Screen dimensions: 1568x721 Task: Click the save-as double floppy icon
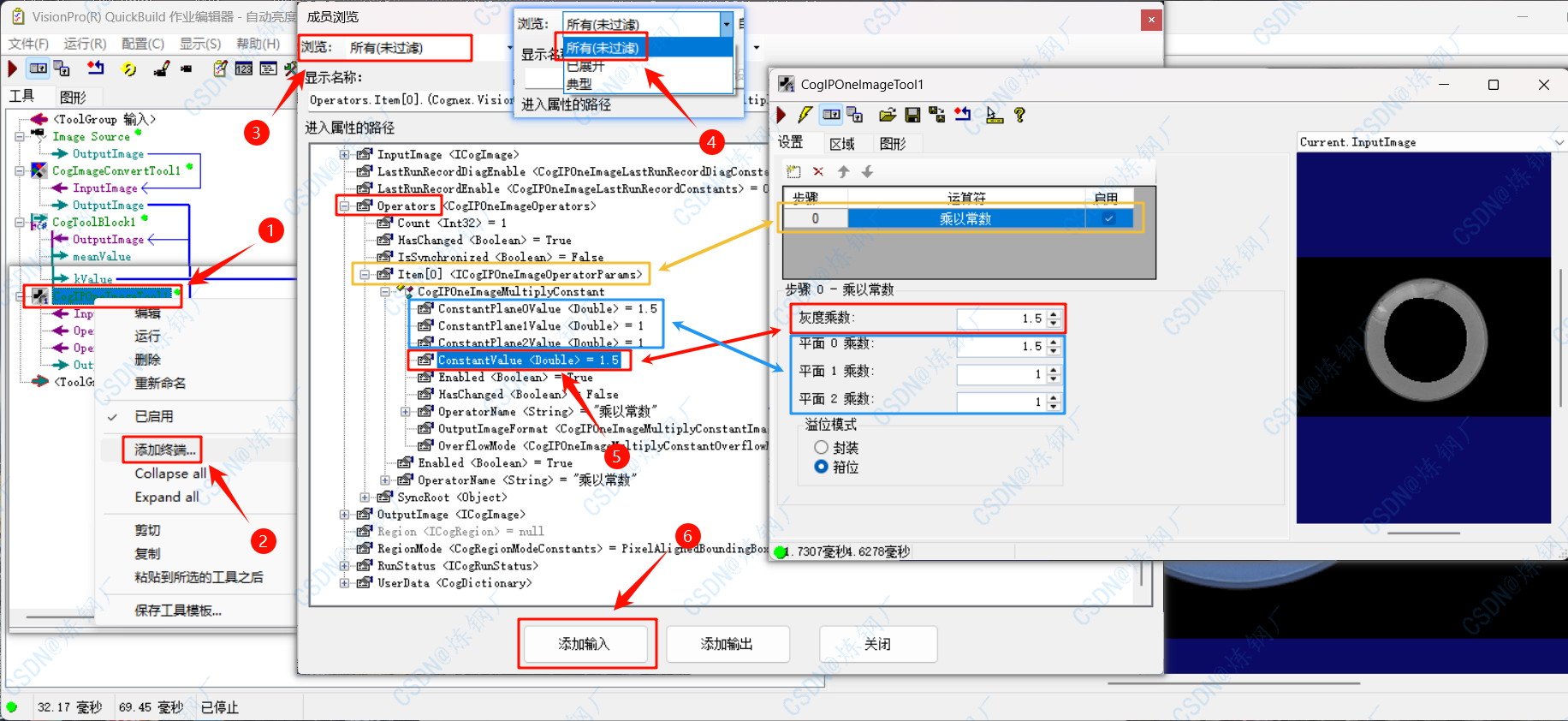937,115
